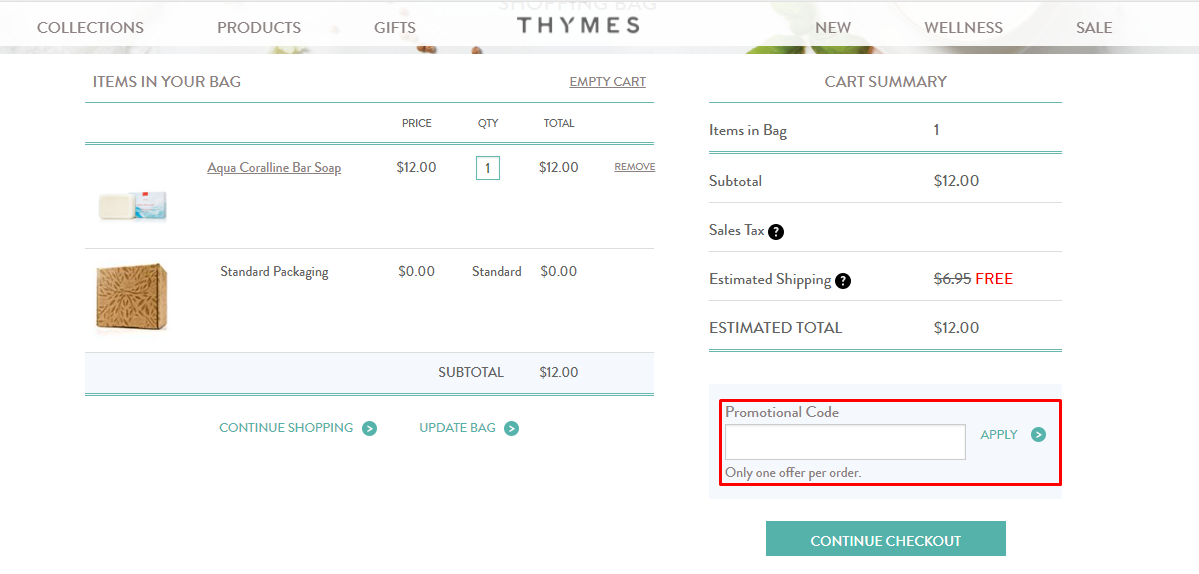1199x574 pixels.
Task: Focus the quantity field for bar soap
Action: click(488, 168)
